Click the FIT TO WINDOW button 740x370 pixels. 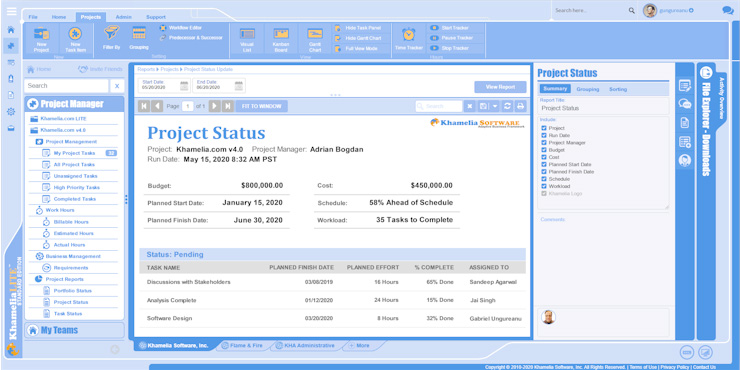tap(261, 106)
